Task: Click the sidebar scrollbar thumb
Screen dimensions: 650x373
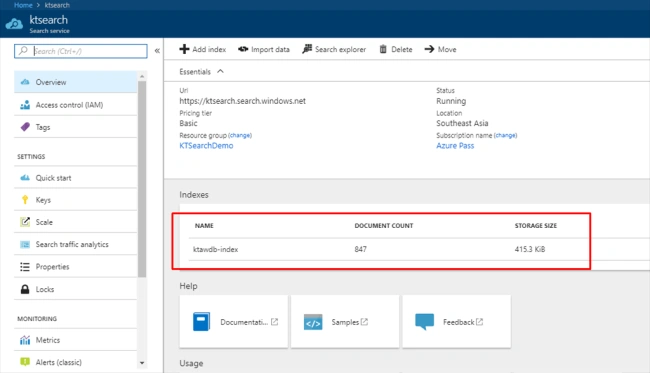Action: [x=142, y=179]
